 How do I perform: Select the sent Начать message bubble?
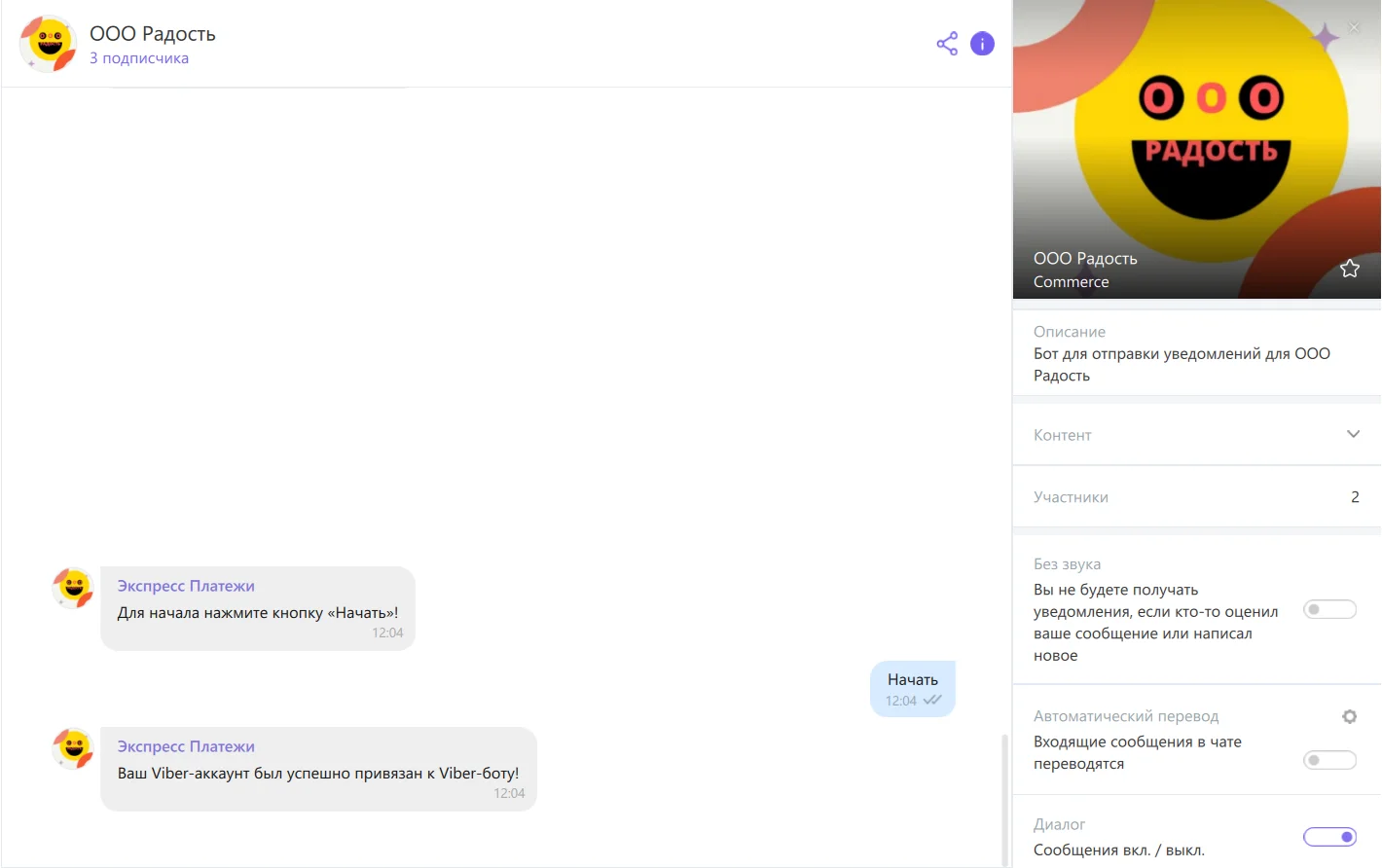pyautogui.click(x=913, y=689)
